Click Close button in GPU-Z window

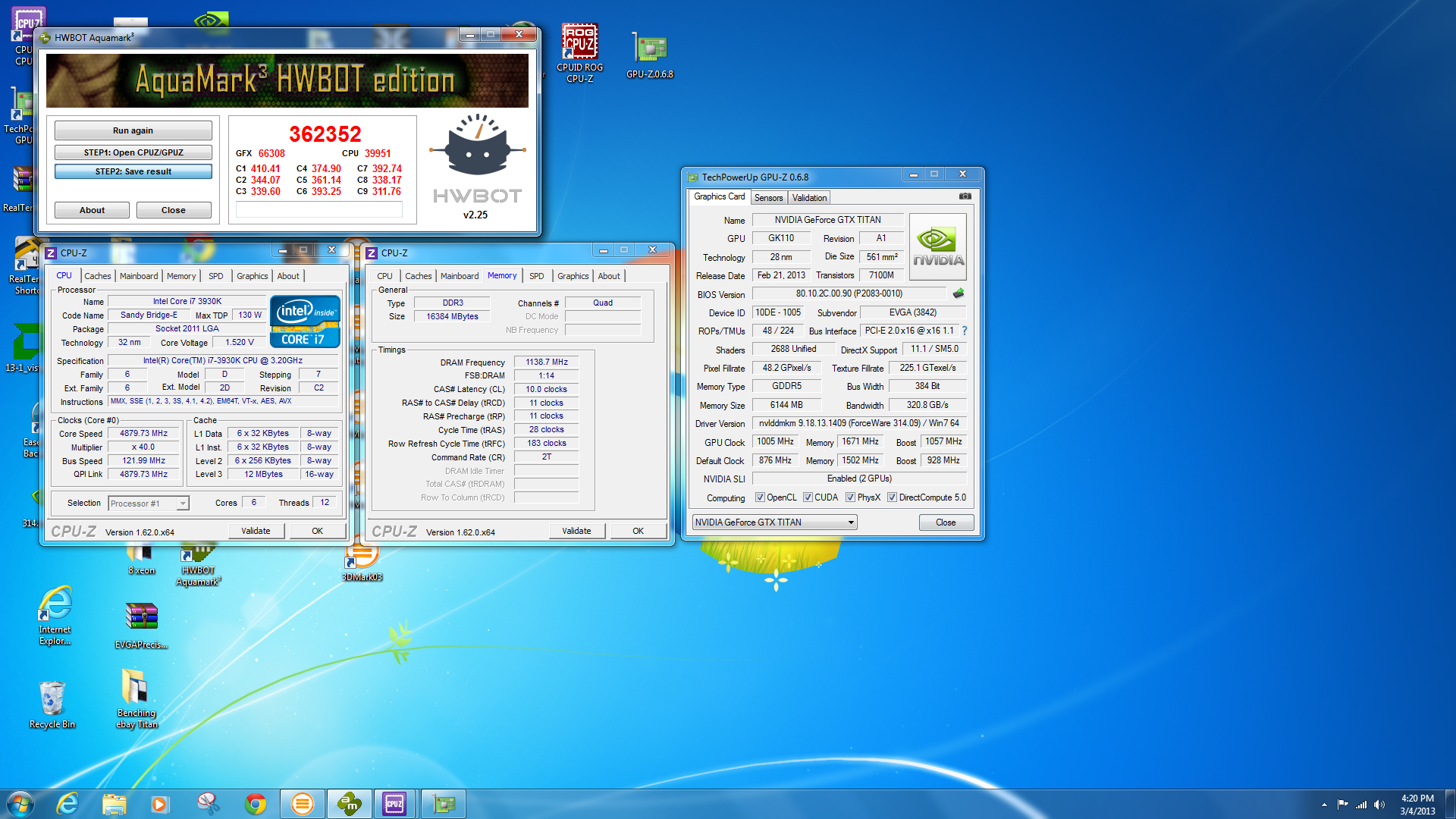tap(946, 522)
